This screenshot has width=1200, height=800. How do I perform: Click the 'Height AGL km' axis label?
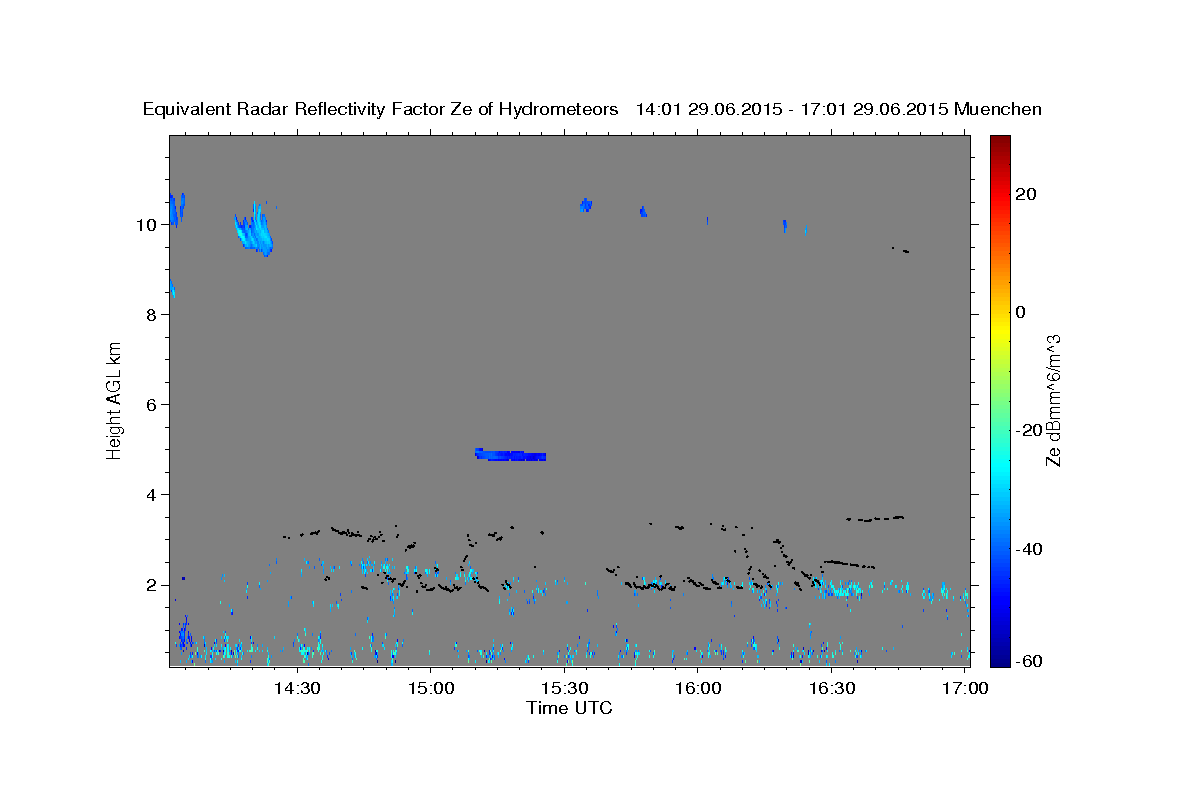coord(114,399)
